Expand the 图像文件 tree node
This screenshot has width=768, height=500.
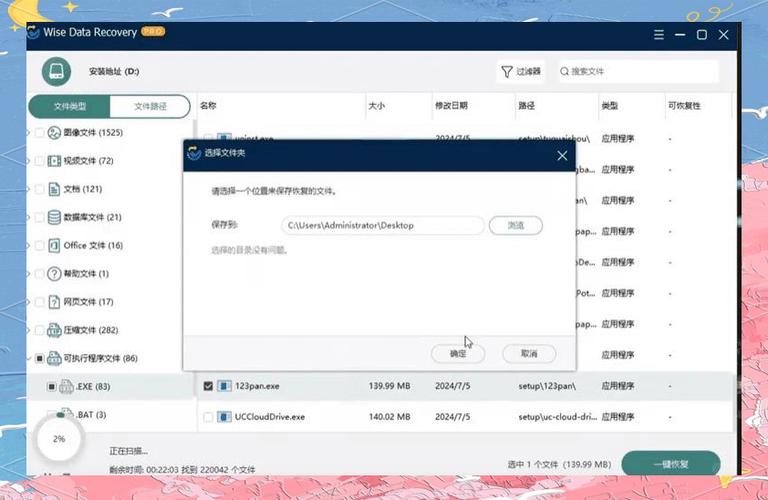pyautogui.click(x=28, y=133)
